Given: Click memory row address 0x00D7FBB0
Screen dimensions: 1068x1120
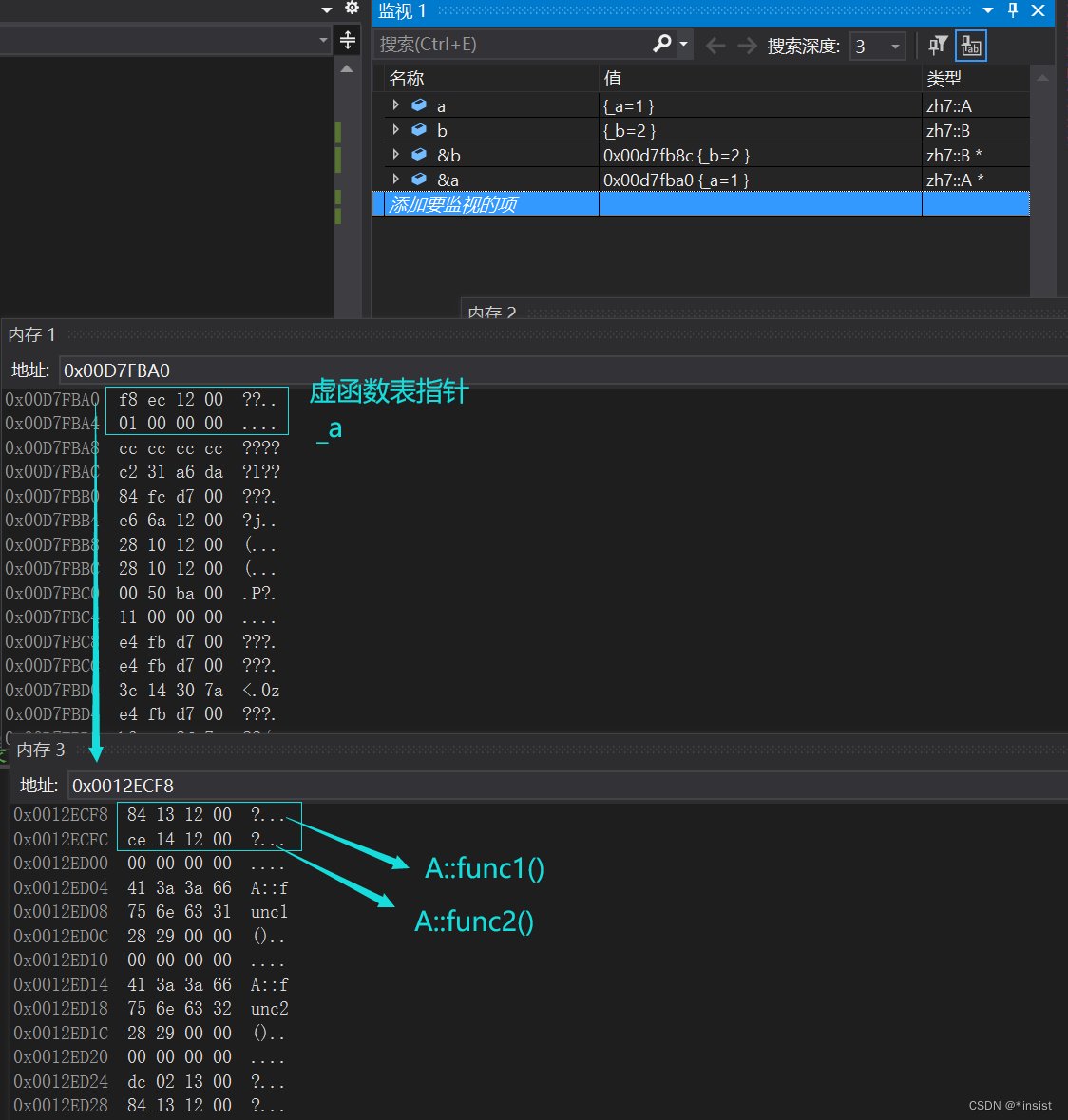Looking at the screenshot, I should 52,496.
